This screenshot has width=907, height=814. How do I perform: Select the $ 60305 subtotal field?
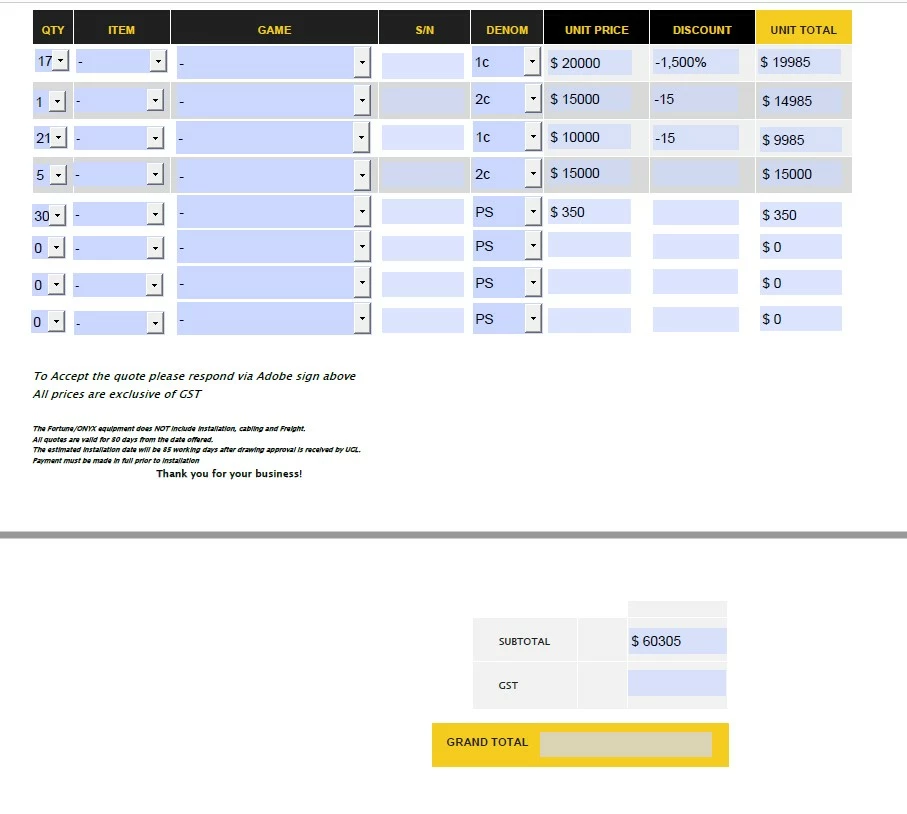coord(677,641)
